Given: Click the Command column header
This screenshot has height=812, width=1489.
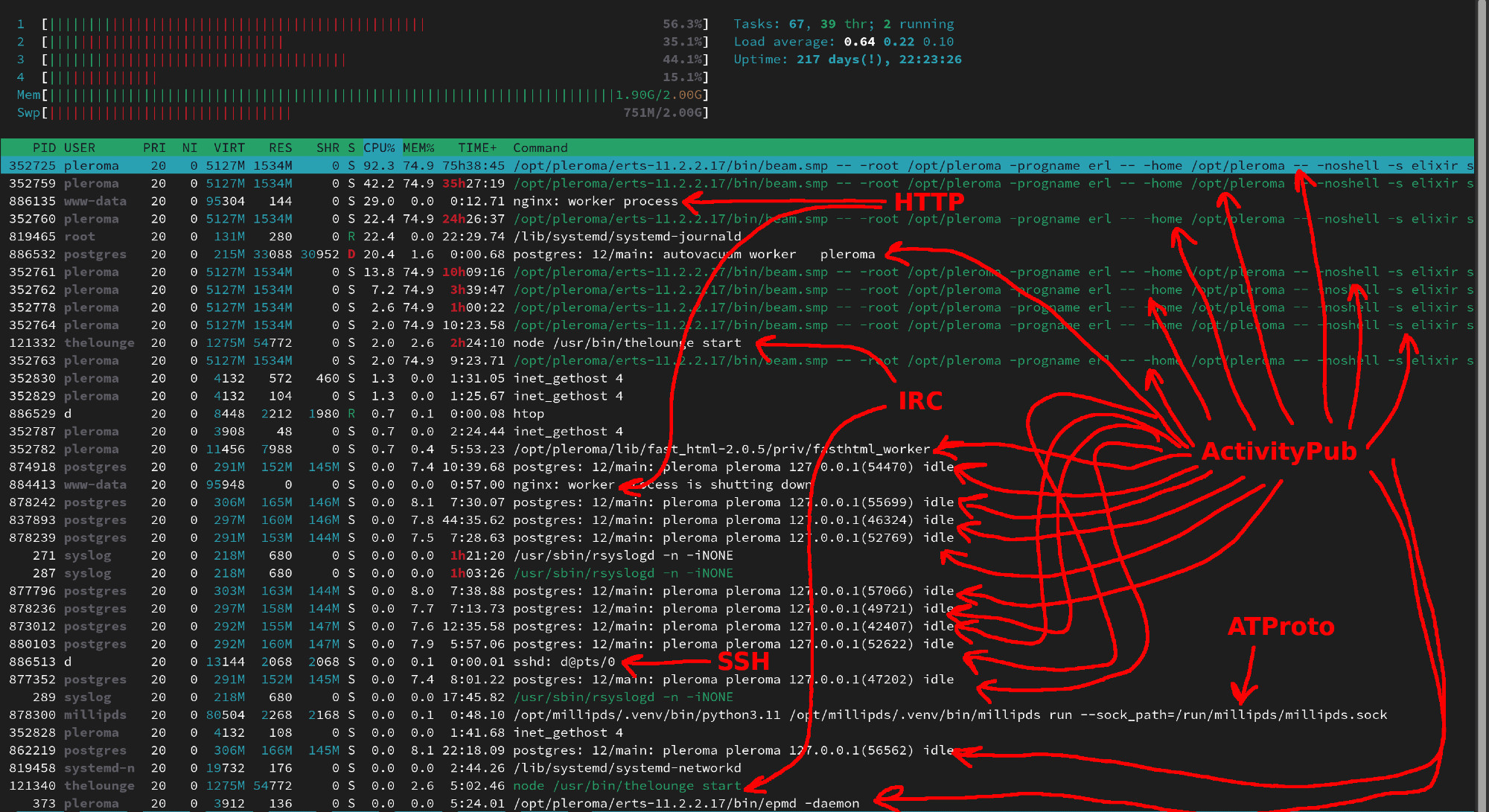Looking at the screenshot, I should (x=541, y=147).
